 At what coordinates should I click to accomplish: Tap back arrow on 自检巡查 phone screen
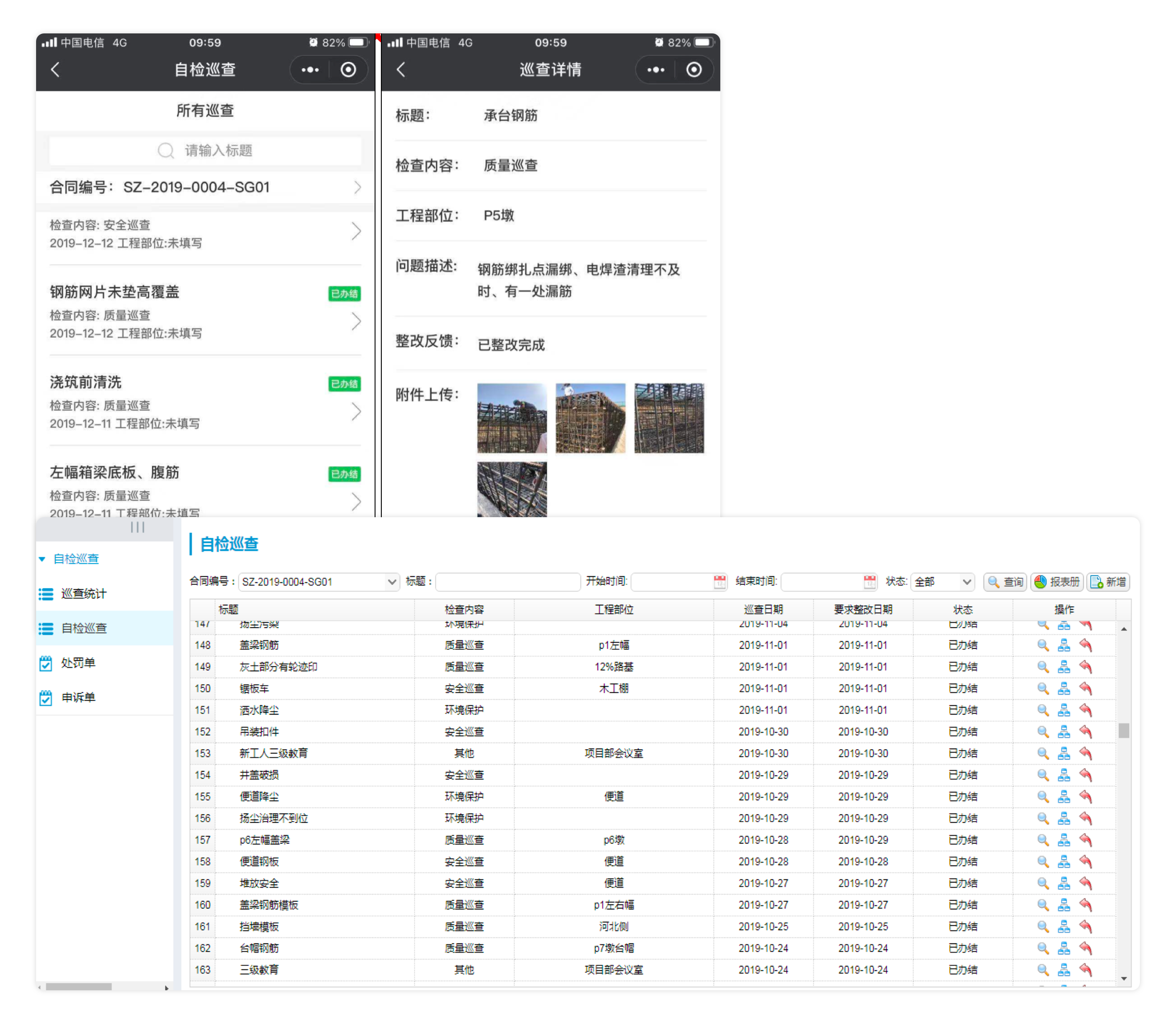tap(55, 70)
